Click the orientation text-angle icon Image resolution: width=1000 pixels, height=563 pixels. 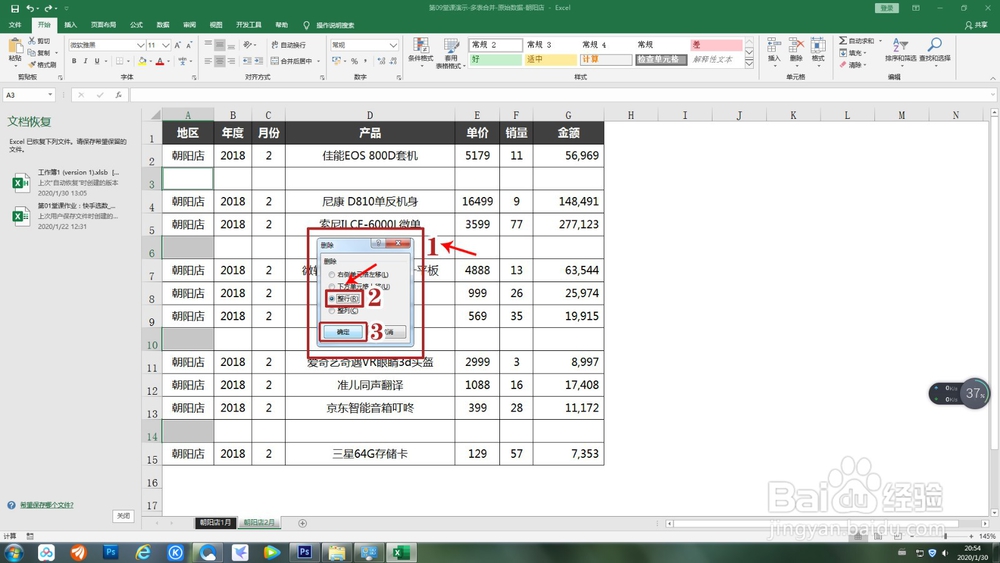pyautogui.click(x=247, y=45)
